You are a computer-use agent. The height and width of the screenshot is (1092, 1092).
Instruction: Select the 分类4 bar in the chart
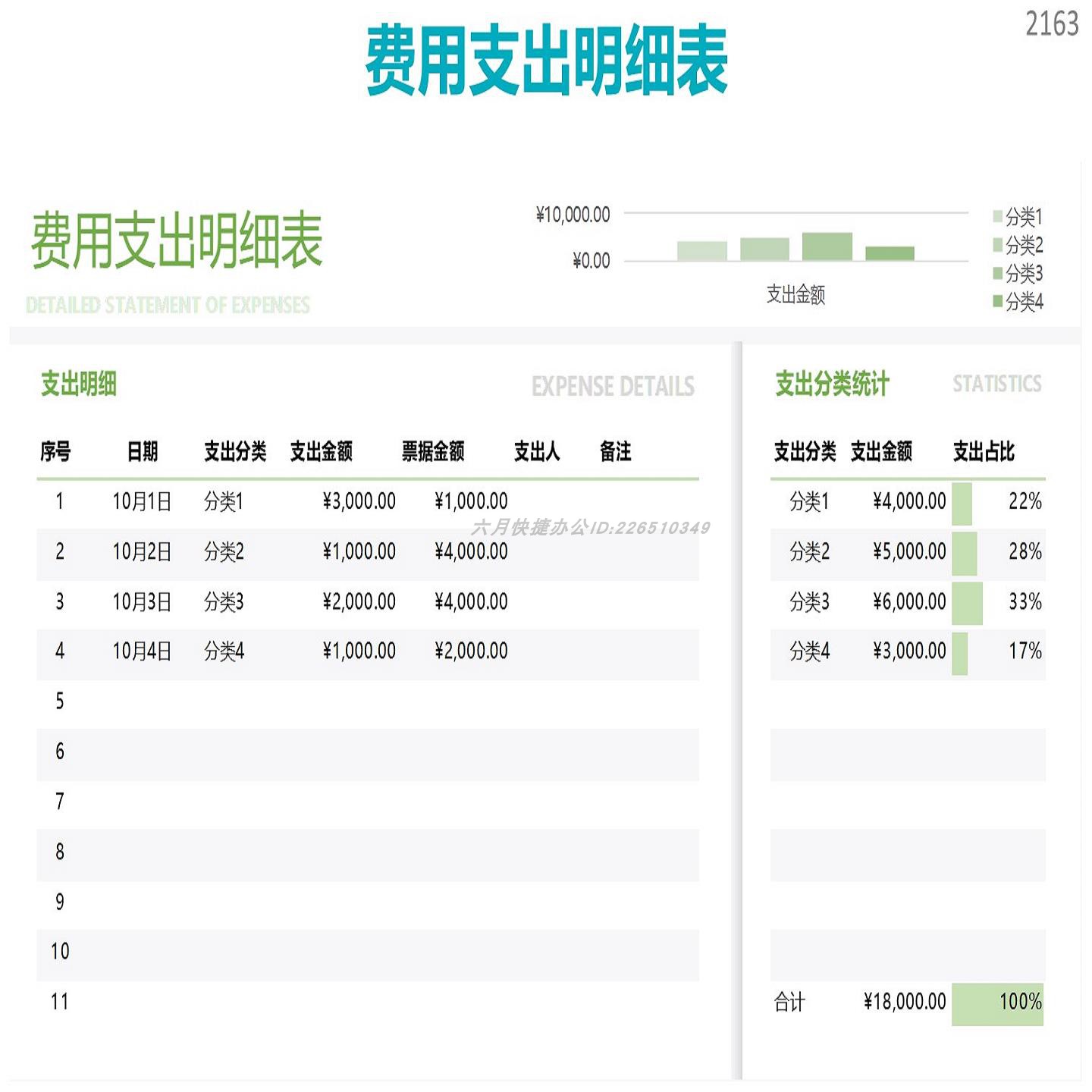pyautogui.click(x=890, y=254)
